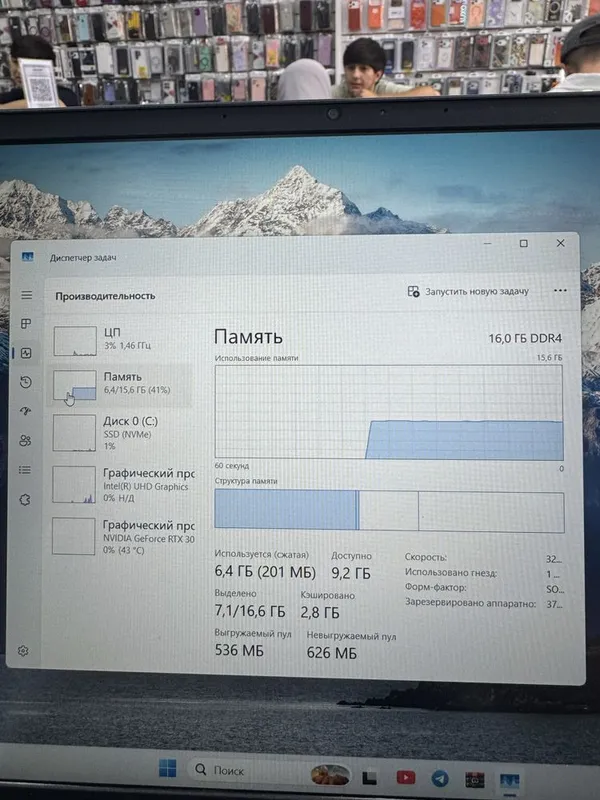Select the Processes icon in sidebar

pyautogui.click(x=26, y=323)
